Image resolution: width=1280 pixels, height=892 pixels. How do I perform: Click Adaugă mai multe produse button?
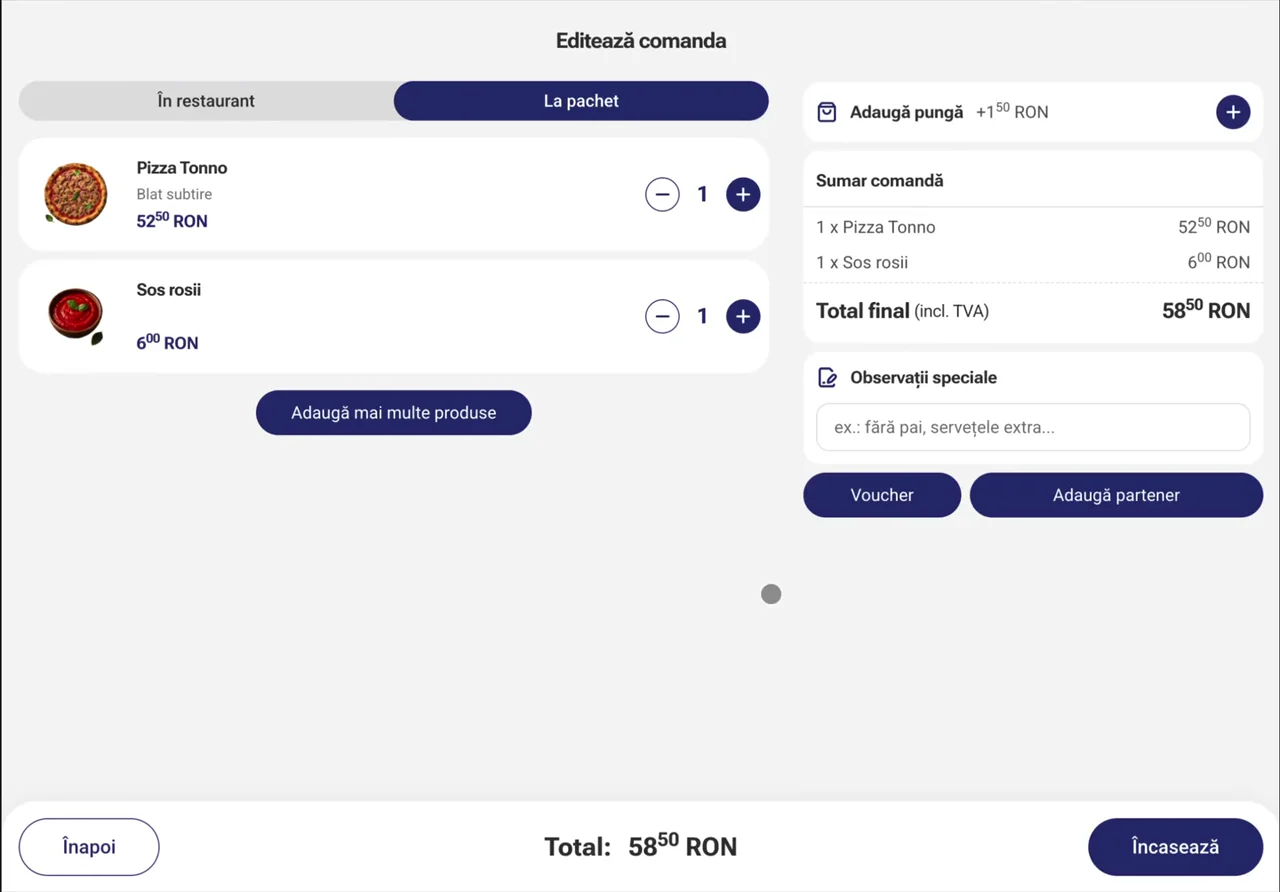pyautogui.click(x=394, y=413)
